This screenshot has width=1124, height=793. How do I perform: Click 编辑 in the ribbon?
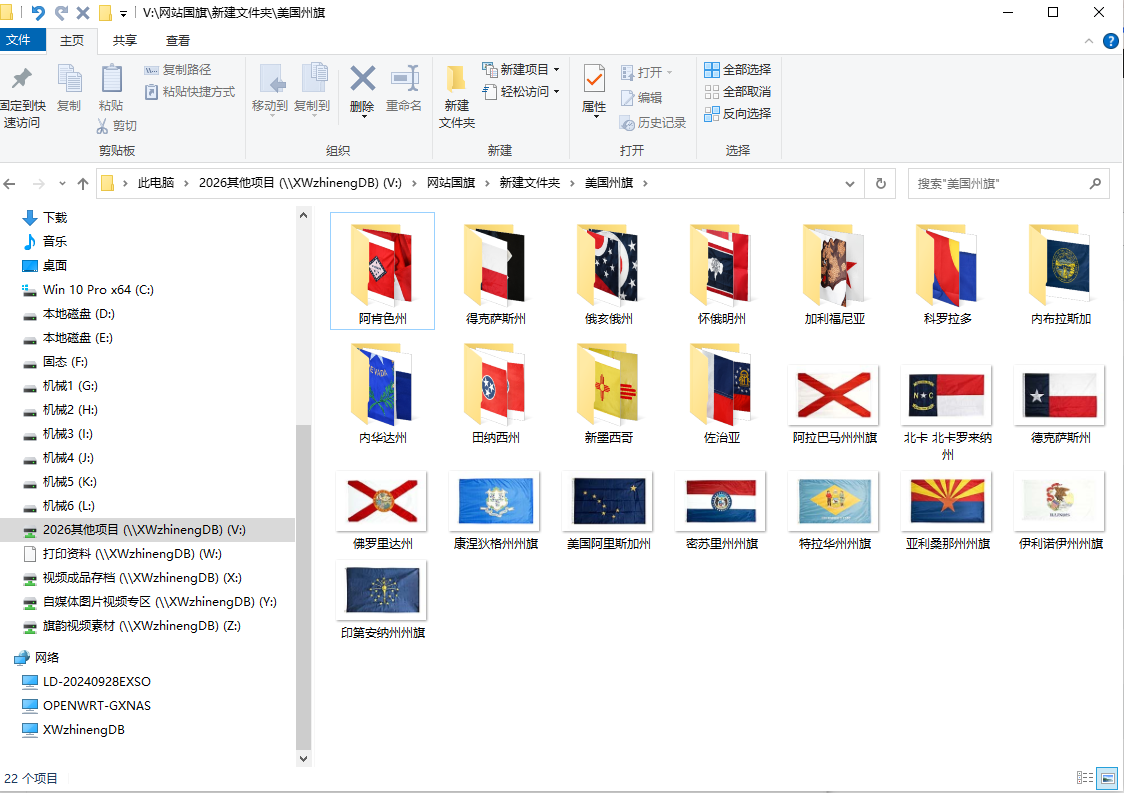pyautogui.click(x=642, y=98)
